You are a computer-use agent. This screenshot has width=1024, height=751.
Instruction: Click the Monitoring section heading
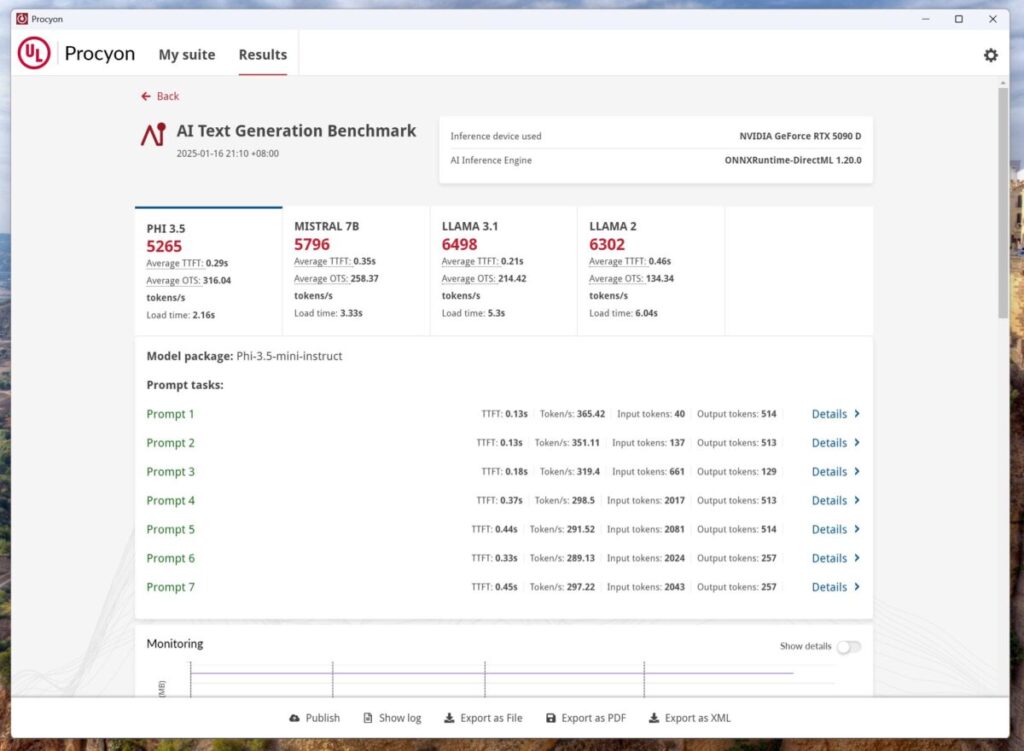[x=174, y=643]
